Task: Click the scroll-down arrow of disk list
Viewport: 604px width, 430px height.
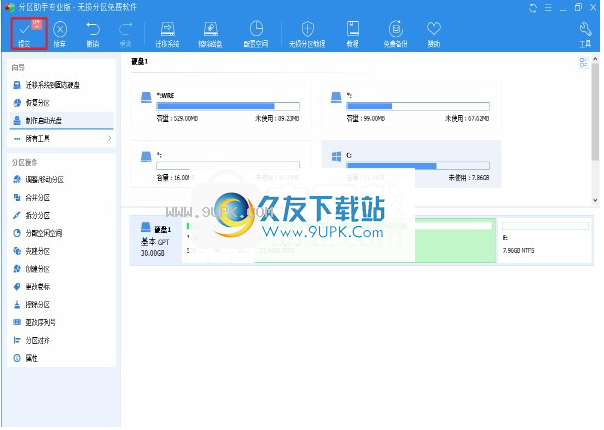Action: coord(595,200)
